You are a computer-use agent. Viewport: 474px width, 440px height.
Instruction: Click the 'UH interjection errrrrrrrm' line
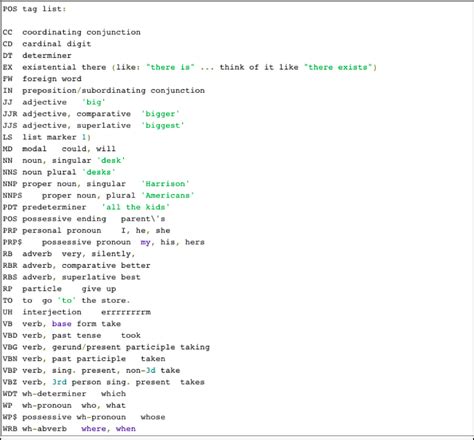[77, 312]
